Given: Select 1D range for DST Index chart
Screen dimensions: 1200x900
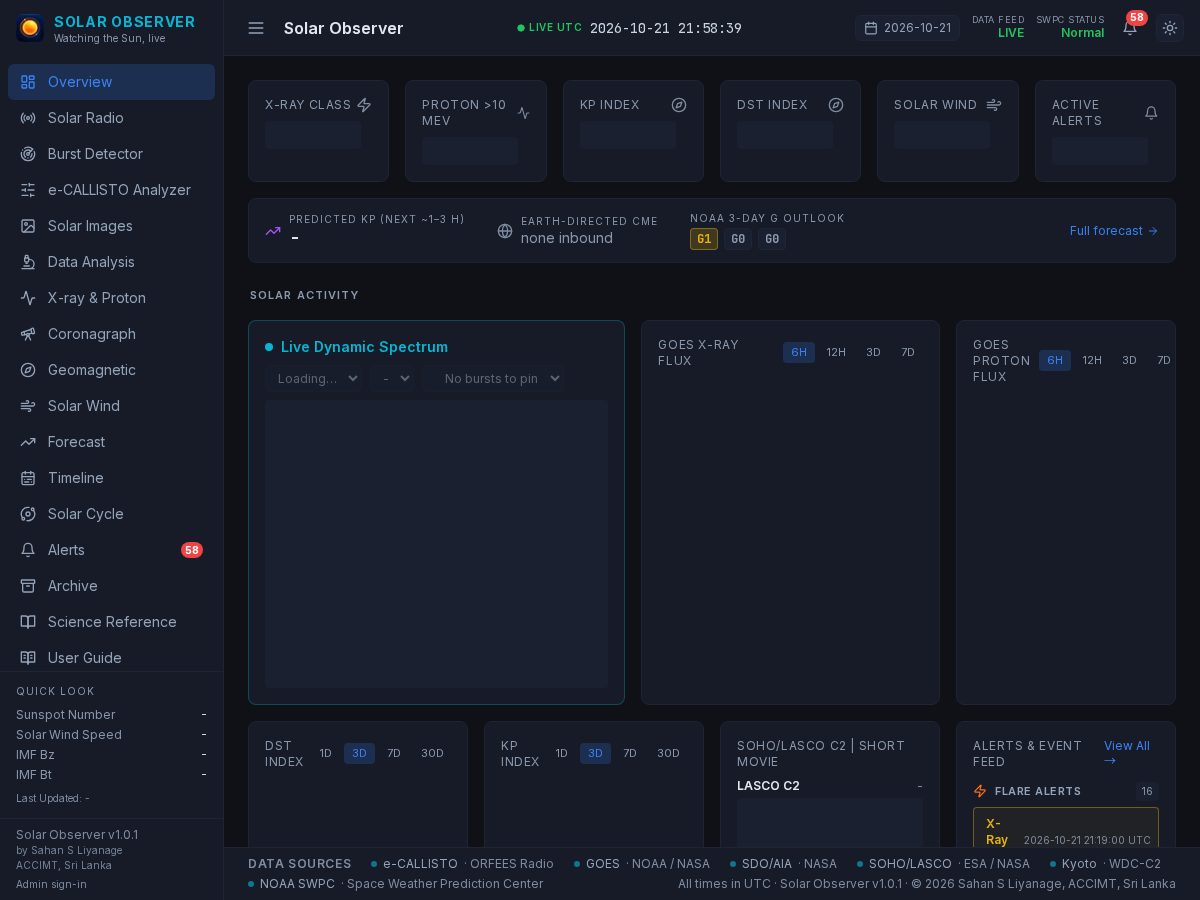Looking at the screenshot, I should 325,753.
